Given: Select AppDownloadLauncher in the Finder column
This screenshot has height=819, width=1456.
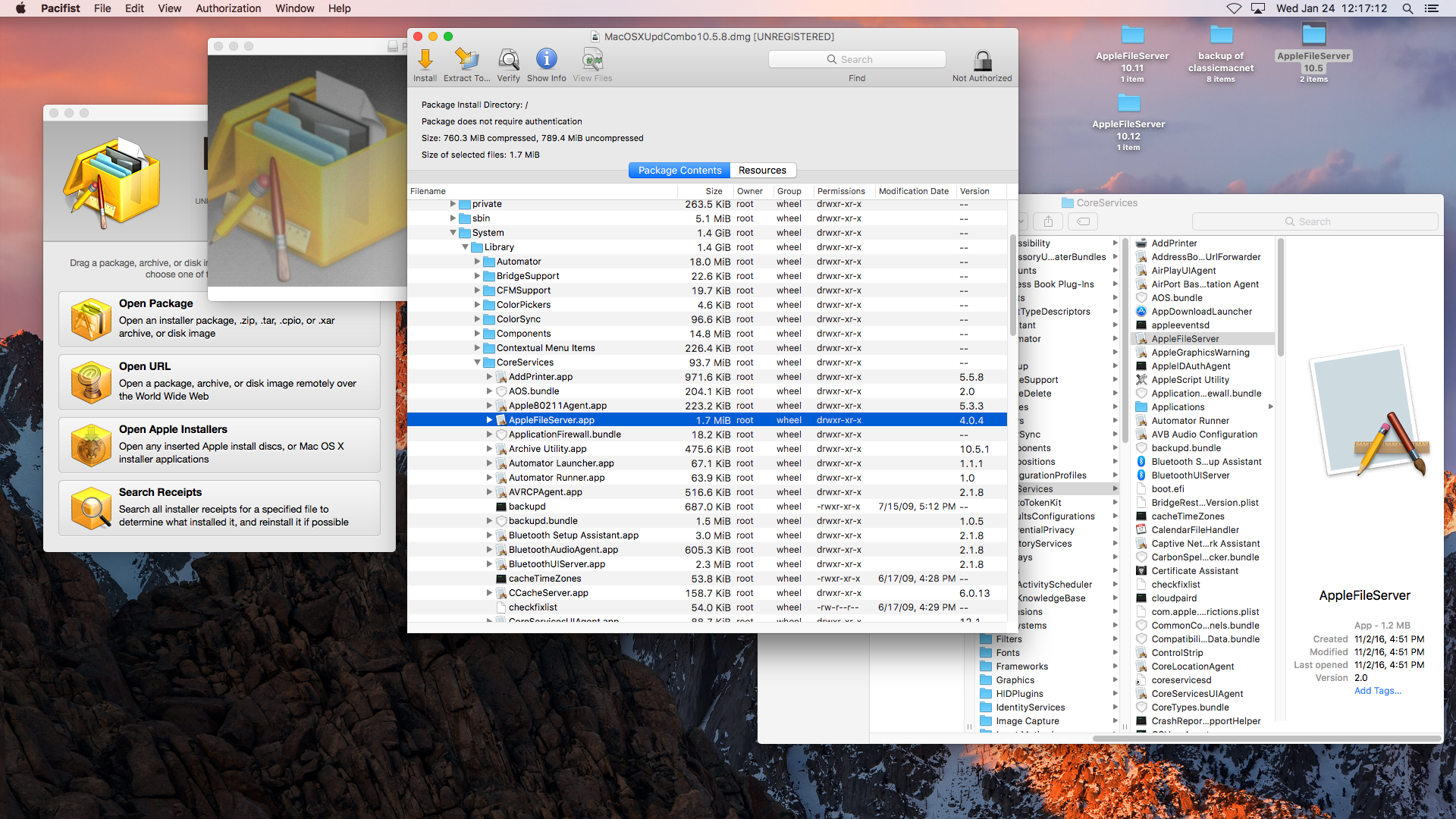Looking at the screenshot, I should [x=1203, y=312].
